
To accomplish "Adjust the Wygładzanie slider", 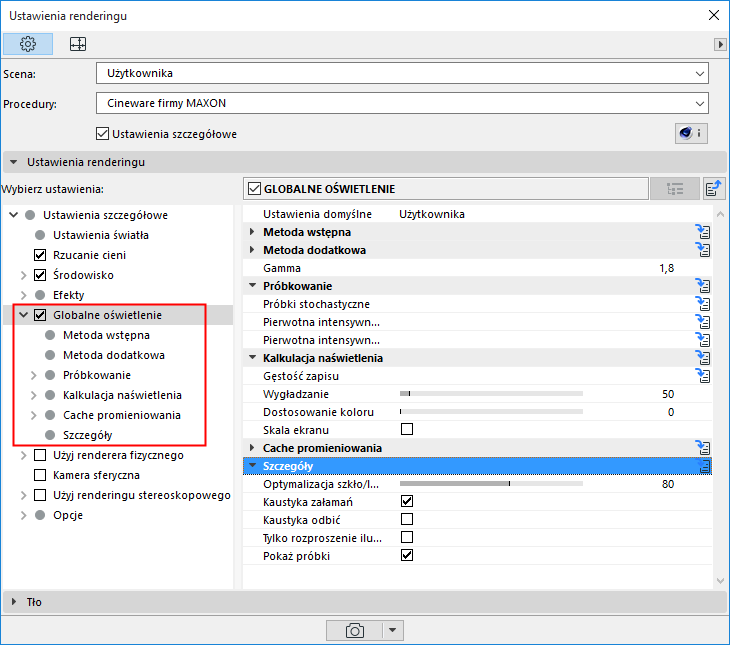I will pos(491,394).
